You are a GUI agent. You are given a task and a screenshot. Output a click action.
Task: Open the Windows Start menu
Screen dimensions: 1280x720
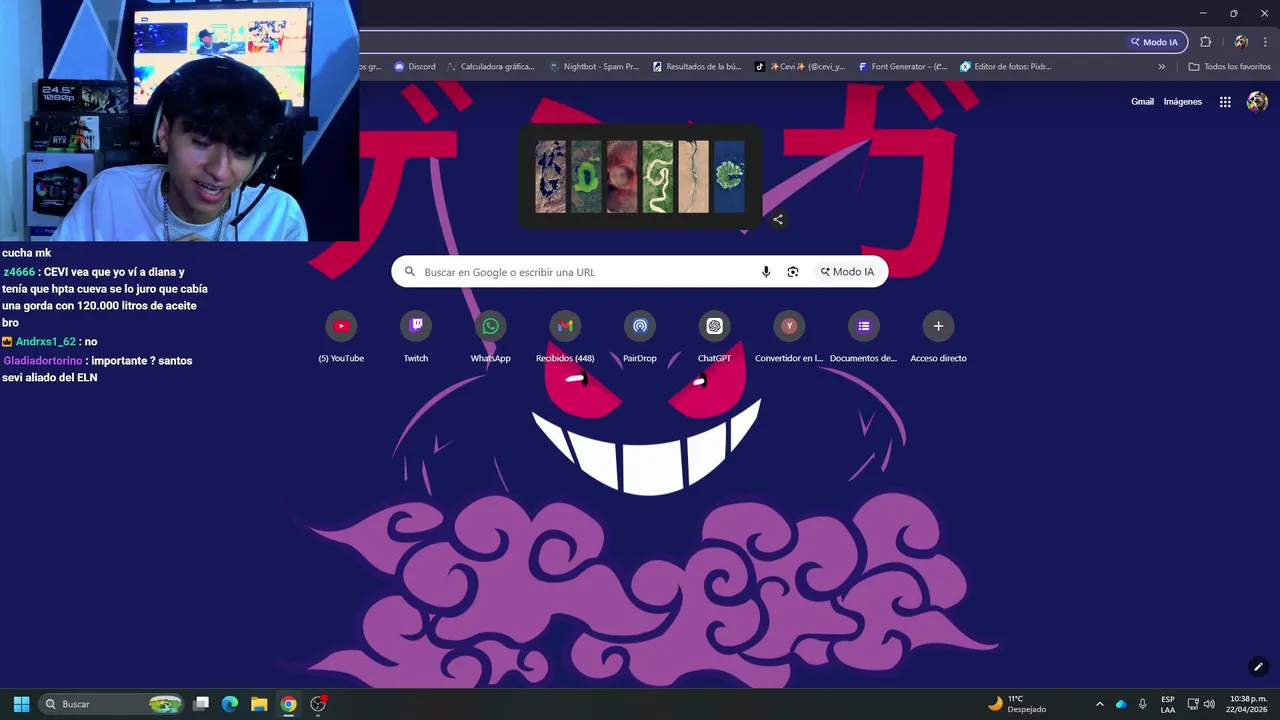coord(21,704)
